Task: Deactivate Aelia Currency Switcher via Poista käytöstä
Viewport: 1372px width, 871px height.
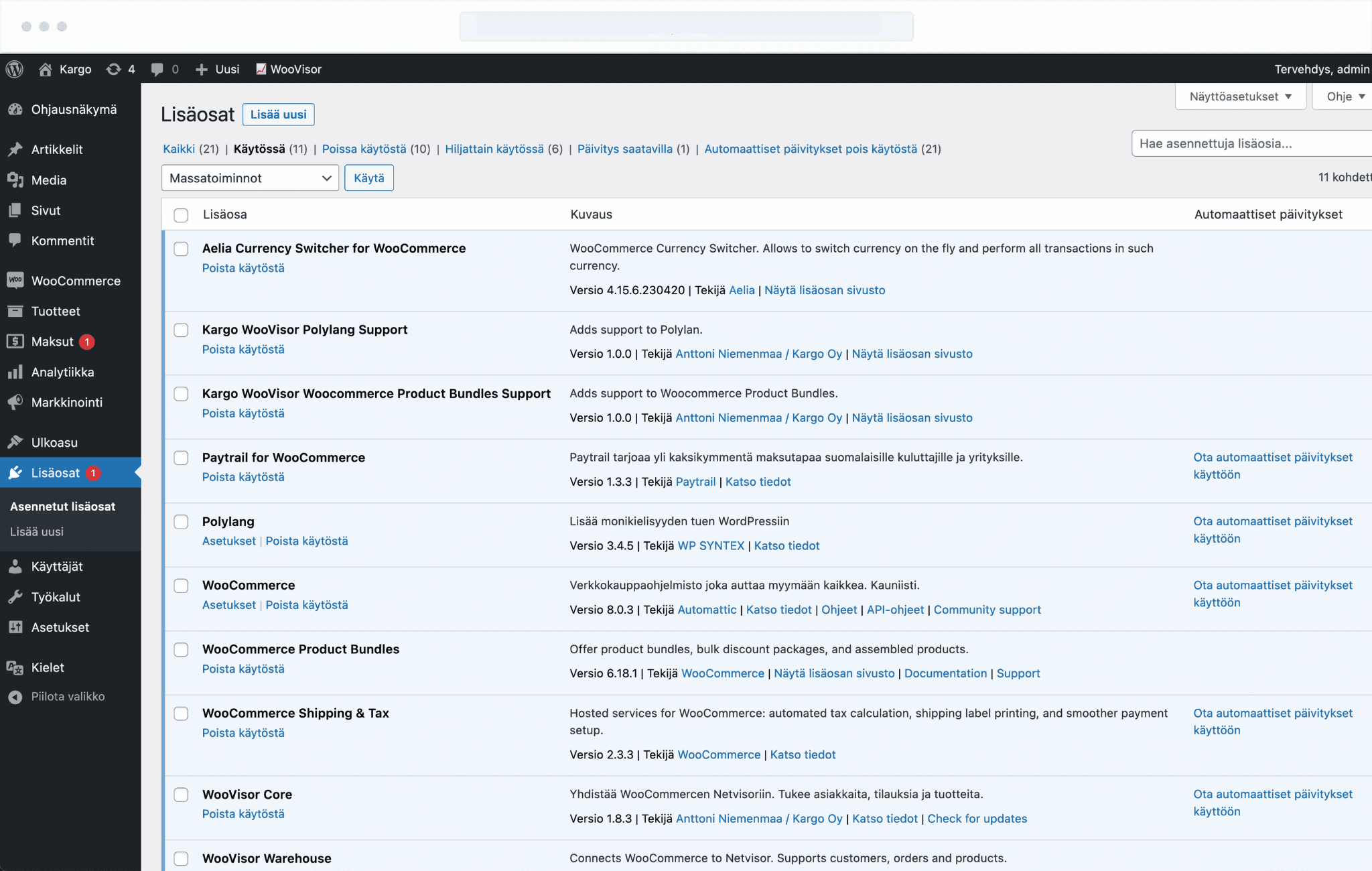Action: point(243,268)
